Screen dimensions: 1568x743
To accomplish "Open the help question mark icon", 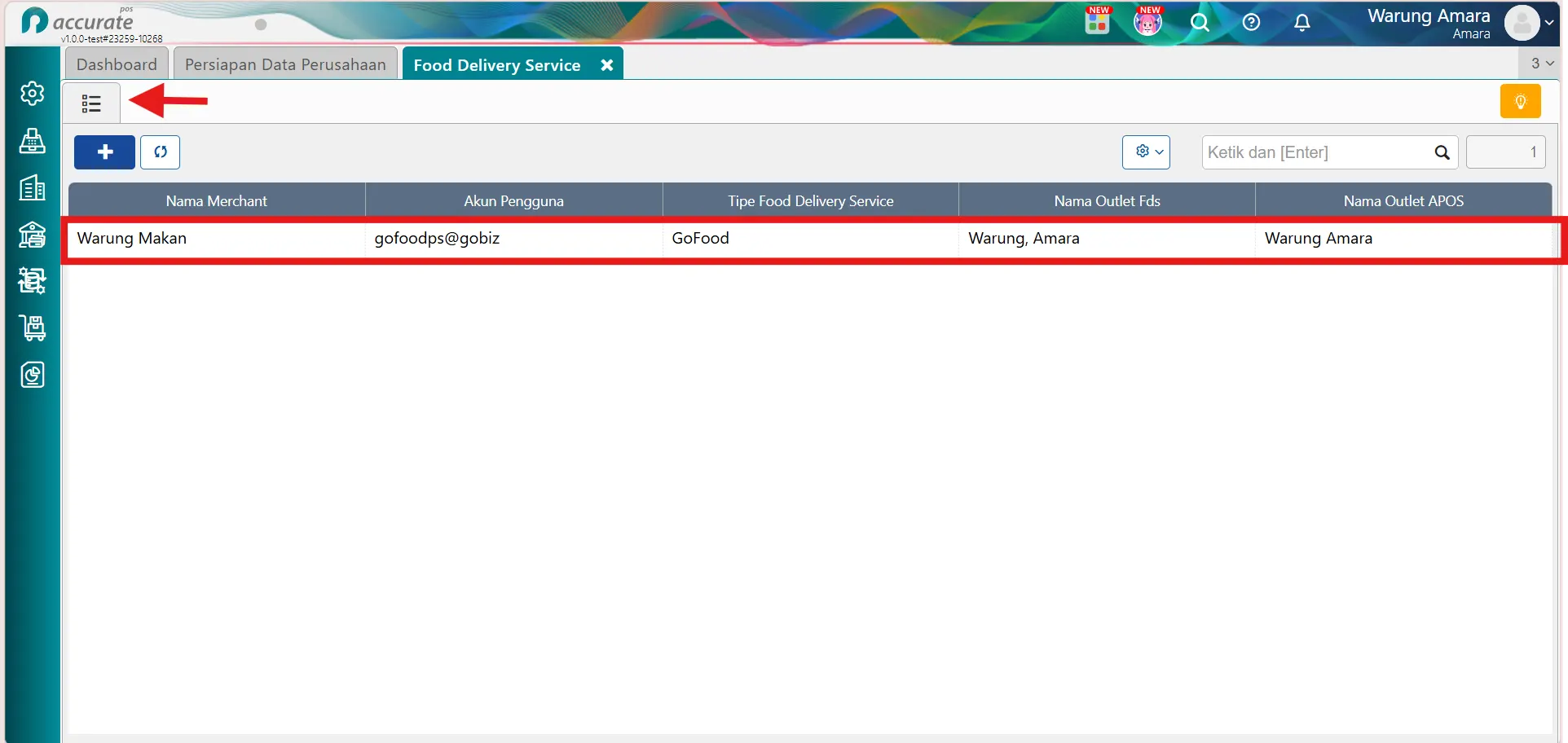I will coord(1251,23).
